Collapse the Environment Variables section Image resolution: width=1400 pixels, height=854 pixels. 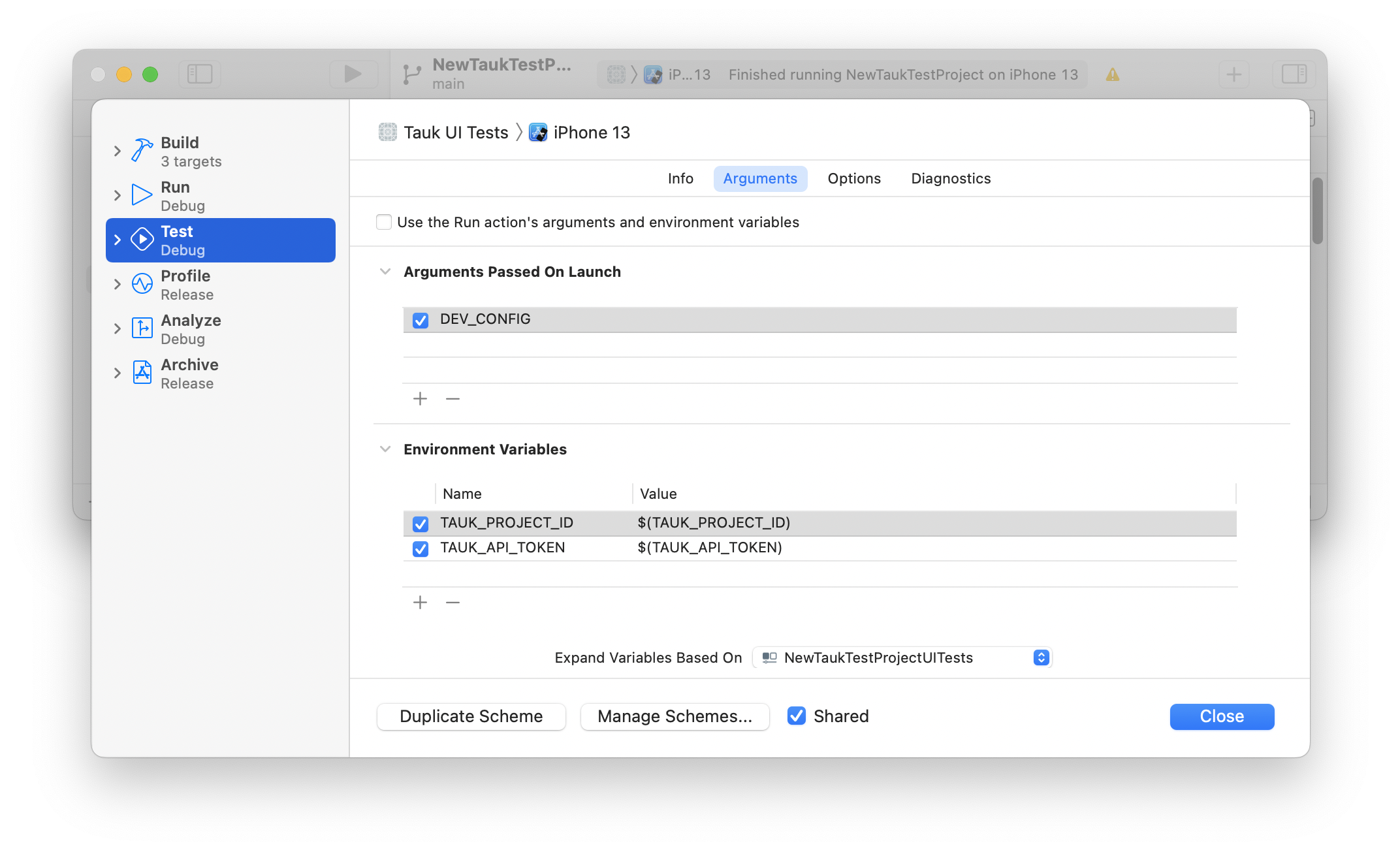[x=386, y=449]
